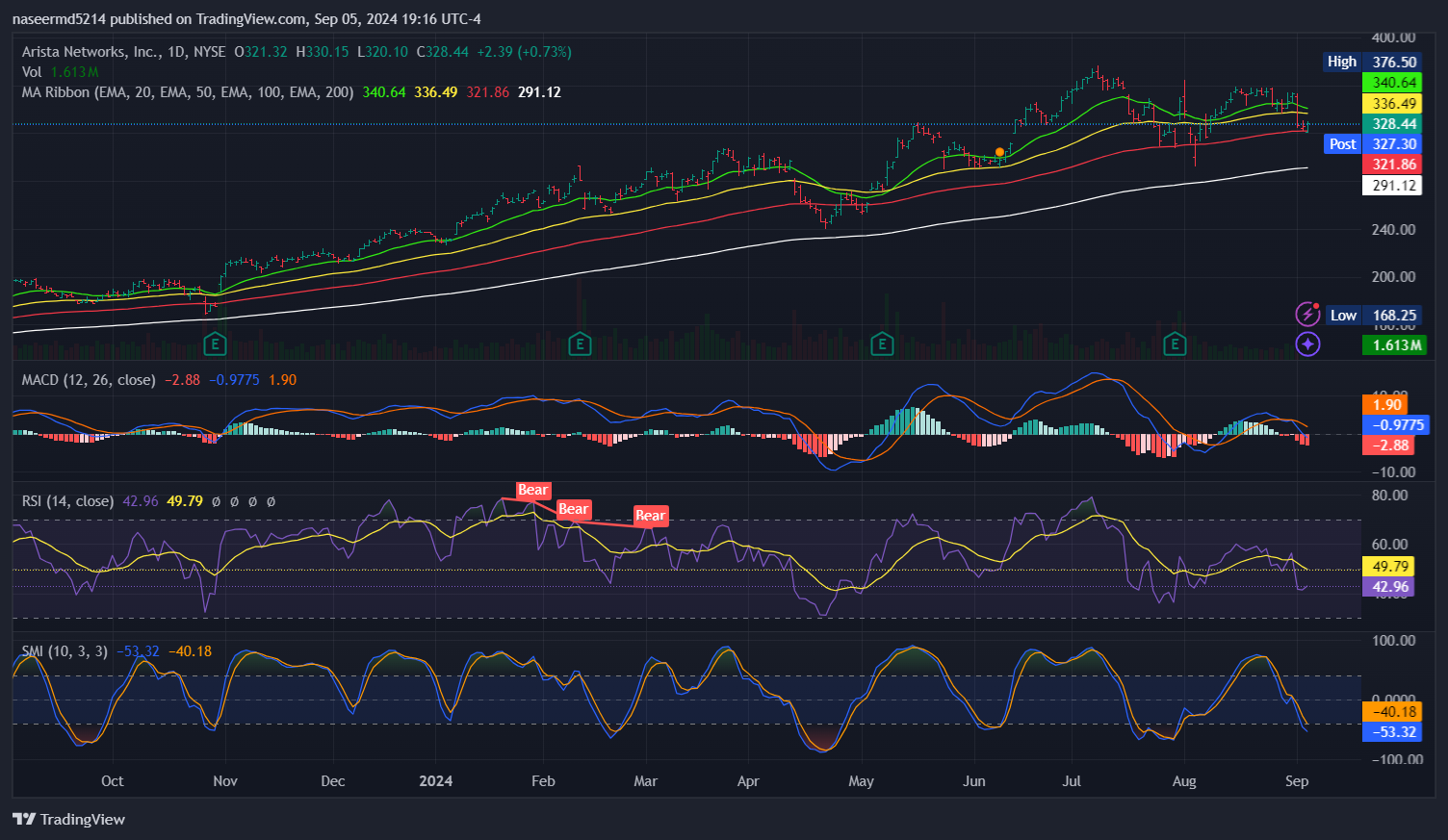Click the Apr label on time axis
This screenshot has width=1448, height=840.
pyautogui.click(x=748, y=781)
